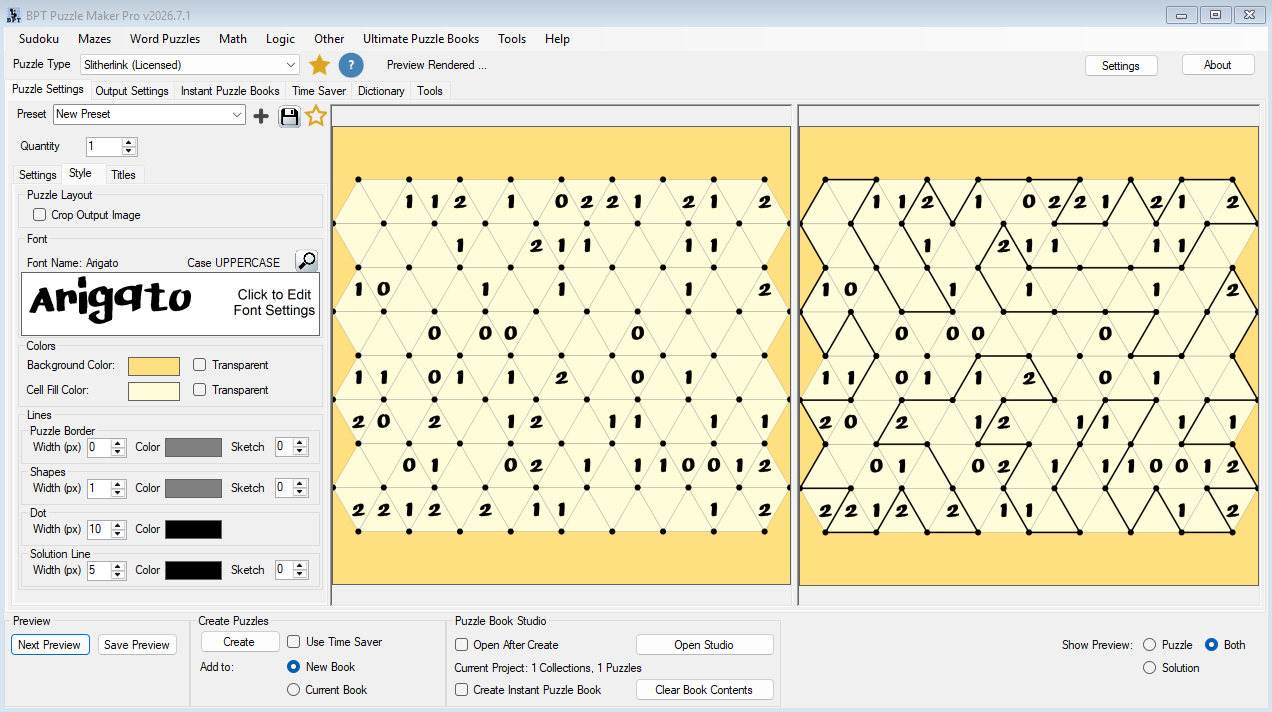Open the Settings sub-tab under Quantity

coord(38,175)
